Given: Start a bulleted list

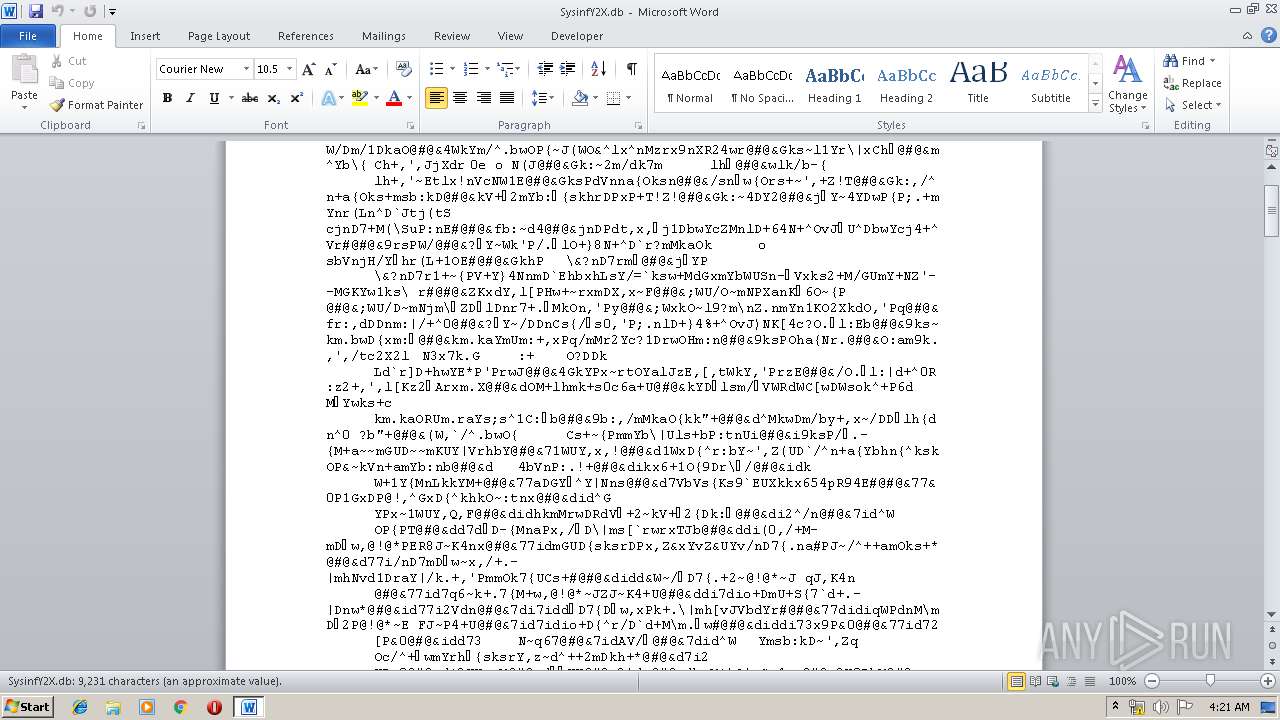Looking at the screenshot, I should tap(436, 69).
